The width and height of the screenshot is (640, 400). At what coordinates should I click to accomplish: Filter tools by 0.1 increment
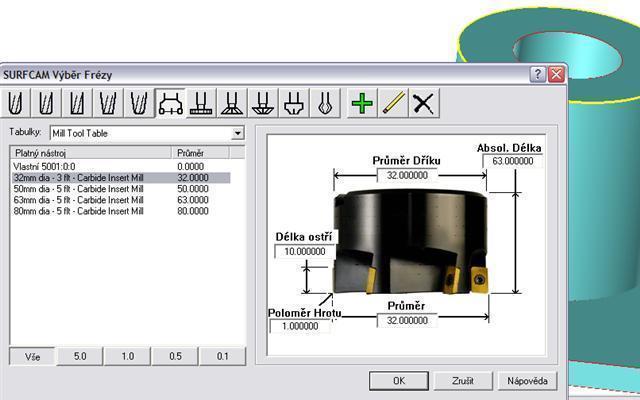point(222,356)
